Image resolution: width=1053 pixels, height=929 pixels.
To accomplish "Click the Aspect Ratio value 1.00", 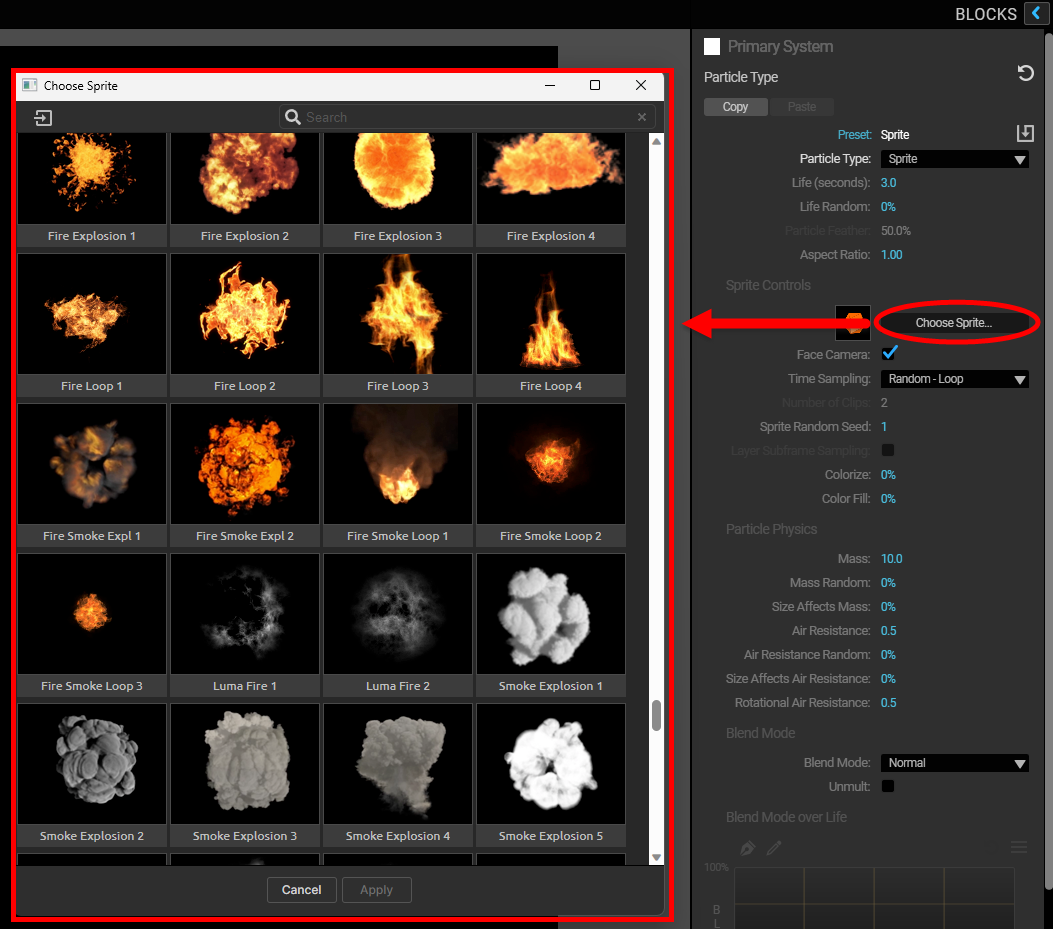I will [891, 255].
